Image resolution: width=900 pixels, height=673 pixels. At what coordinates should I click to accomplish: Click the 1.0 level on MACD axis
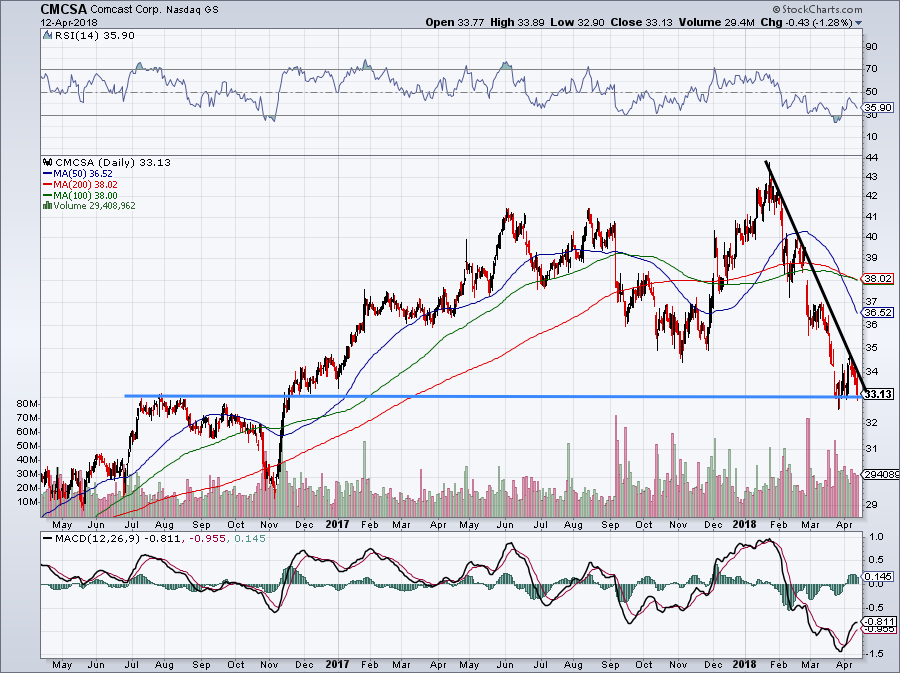[x=876, y=537]
